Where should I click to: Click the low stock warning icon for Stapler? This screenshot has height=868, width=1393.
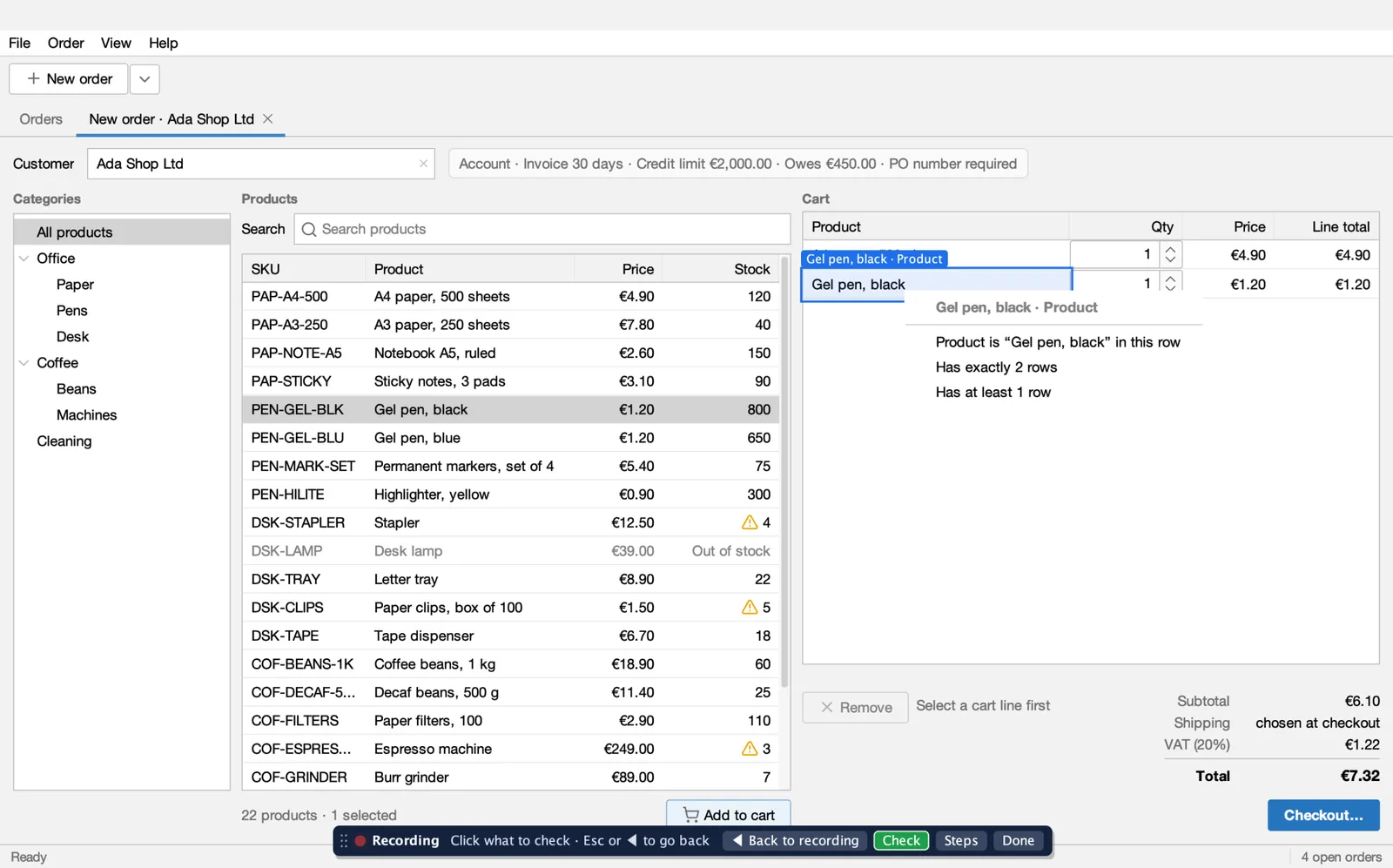(749, 522)
